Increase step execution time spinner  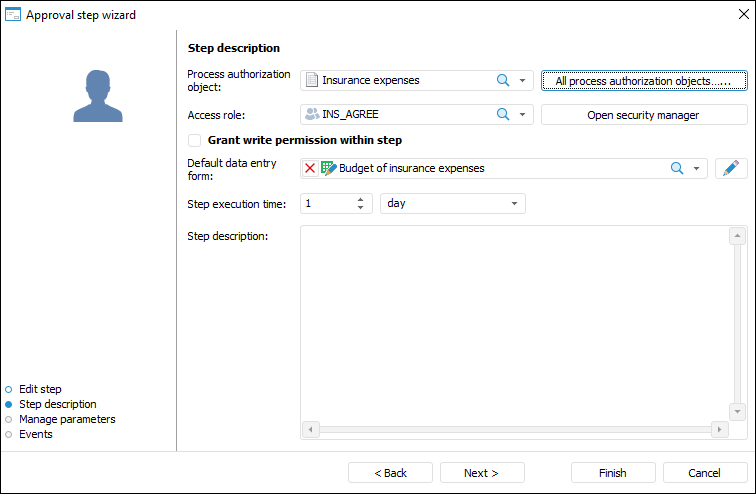point(360,199)
